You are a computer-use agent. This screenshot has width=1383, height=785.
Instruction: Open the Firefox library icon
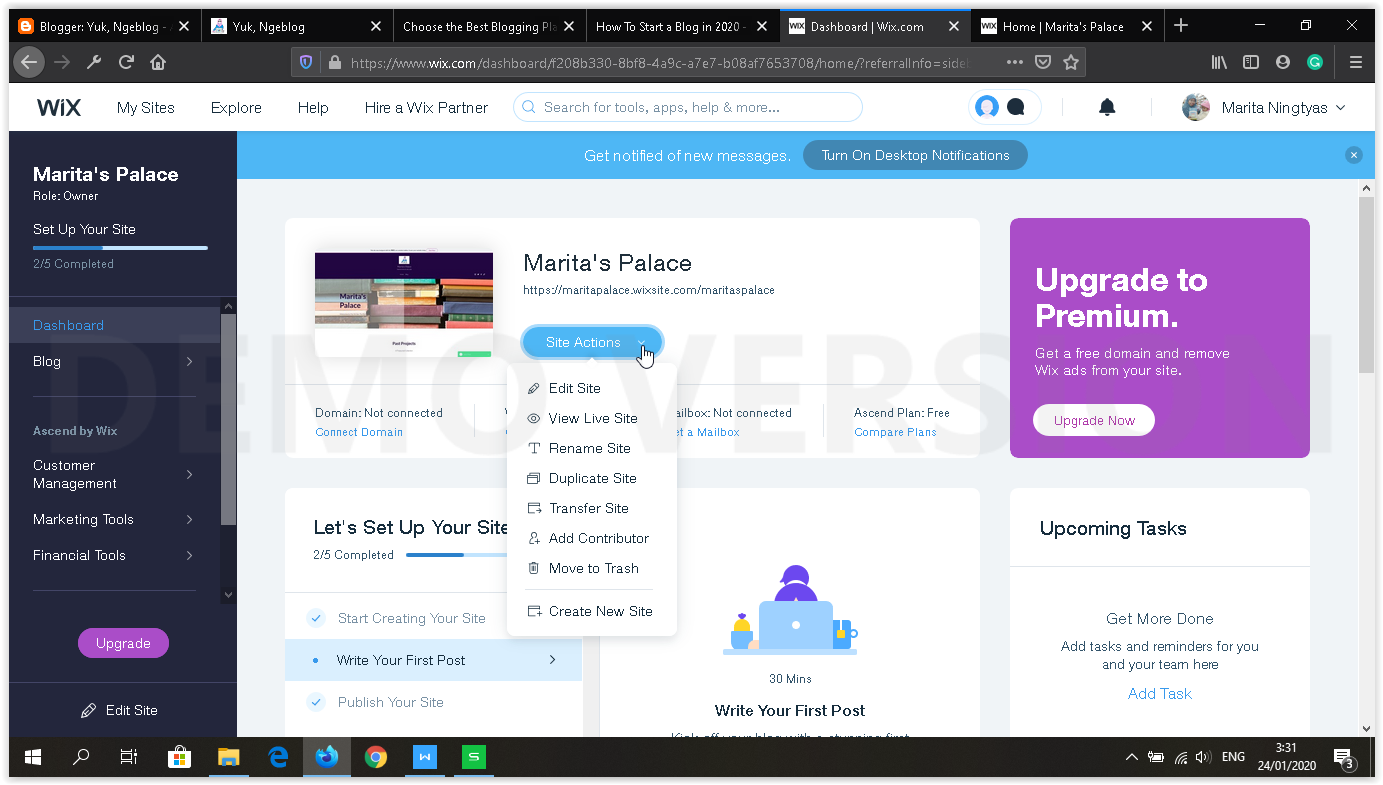pyautogui.click(x=1219, y=62)
